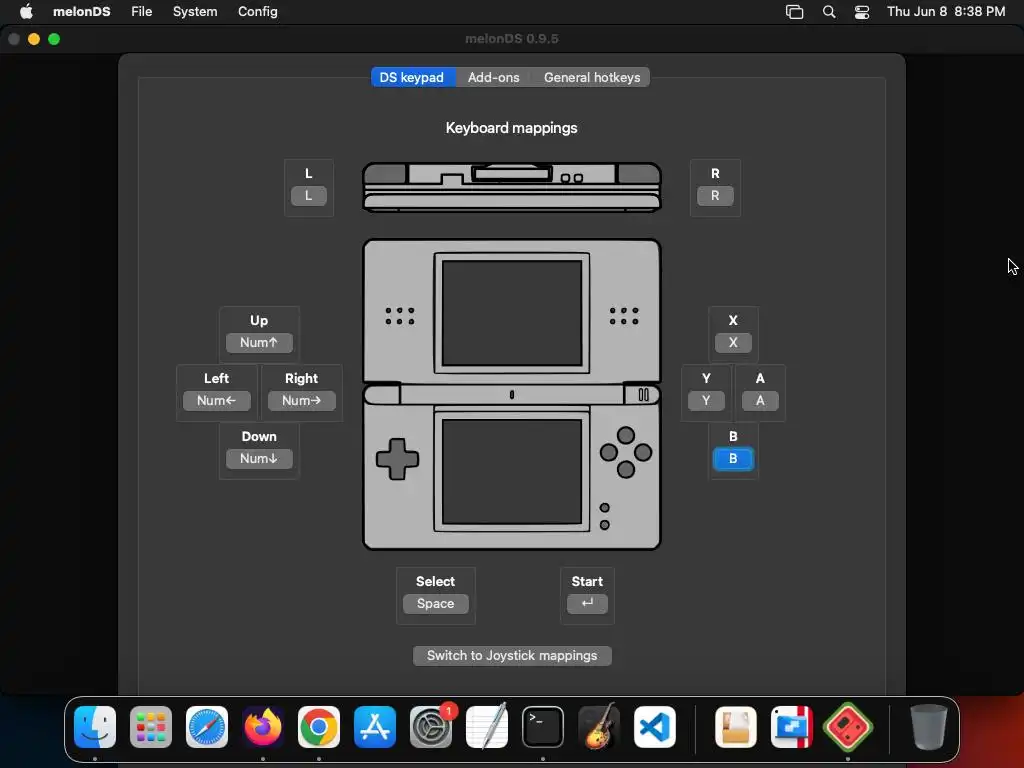Click the date and time in menu bar

(x=946, y=12)
